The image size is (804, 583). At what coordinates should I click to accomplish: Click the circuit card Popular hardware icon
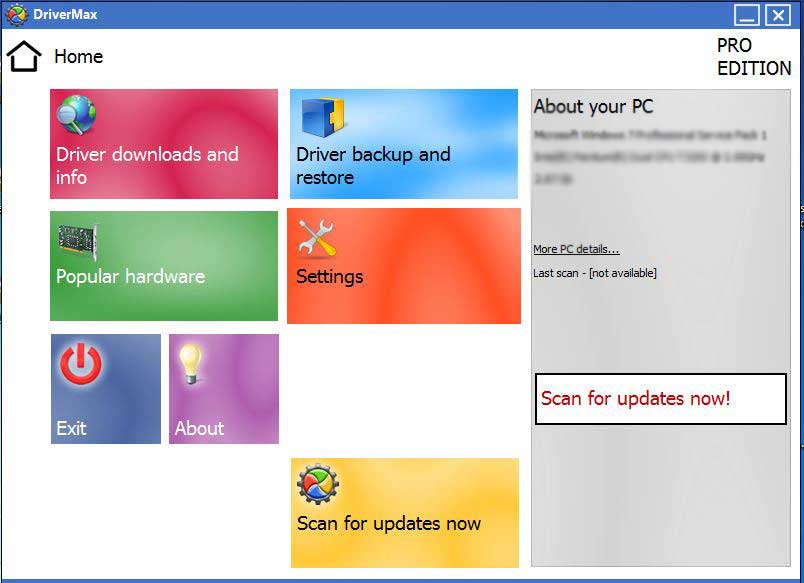pyautogui.click(x=77, y=241)
